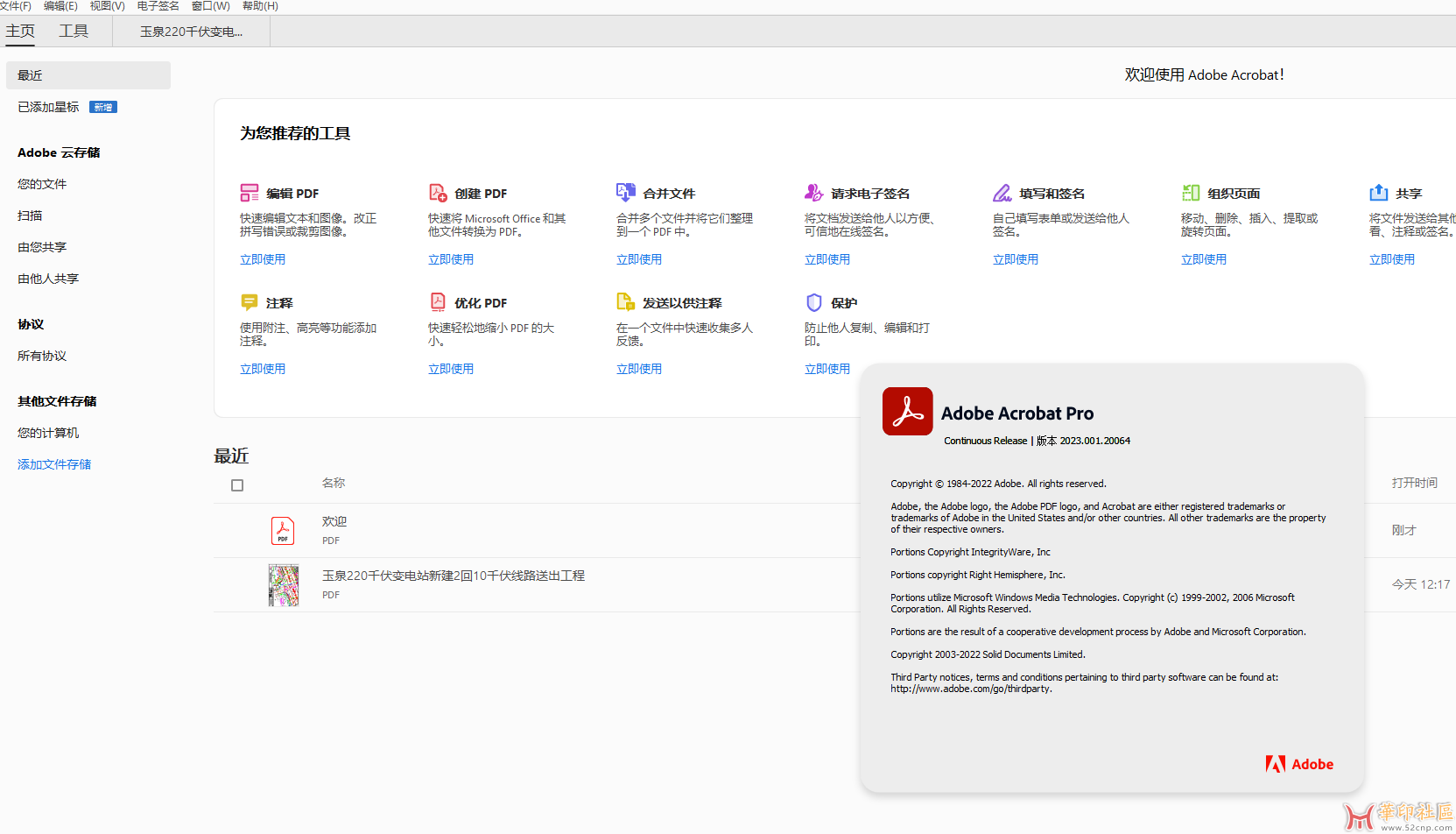
Task: Click the Share (共享) tool icon
Action: (x=1379, y=193)
